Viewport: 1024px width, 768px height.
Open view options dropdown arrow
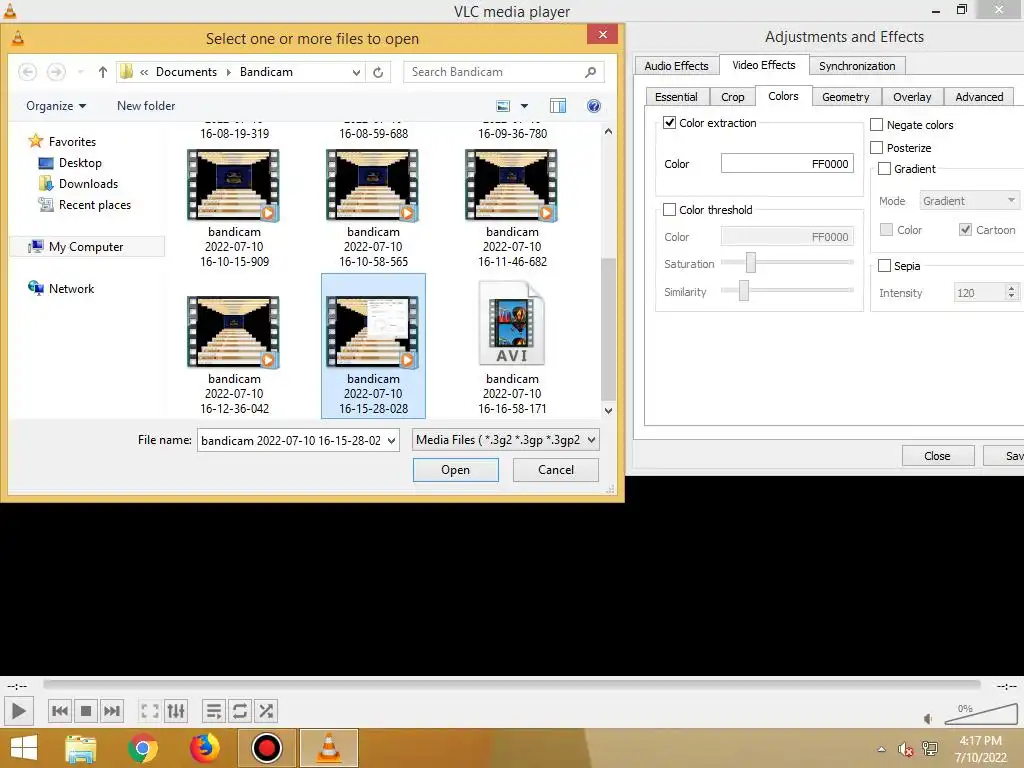point(524,106)
